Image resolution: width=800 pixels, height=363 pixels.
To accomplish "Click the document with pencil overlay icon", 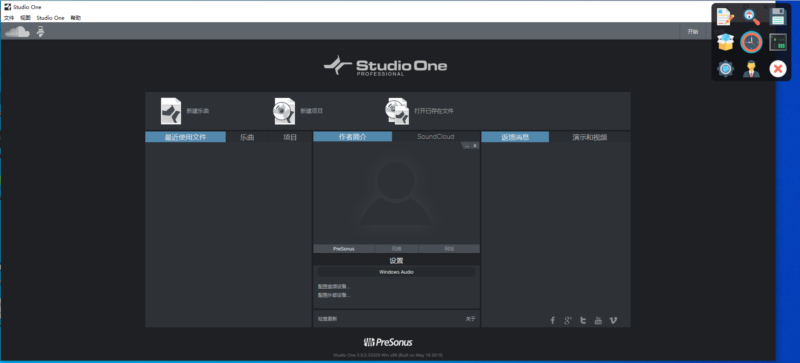I will coord(725,16).
